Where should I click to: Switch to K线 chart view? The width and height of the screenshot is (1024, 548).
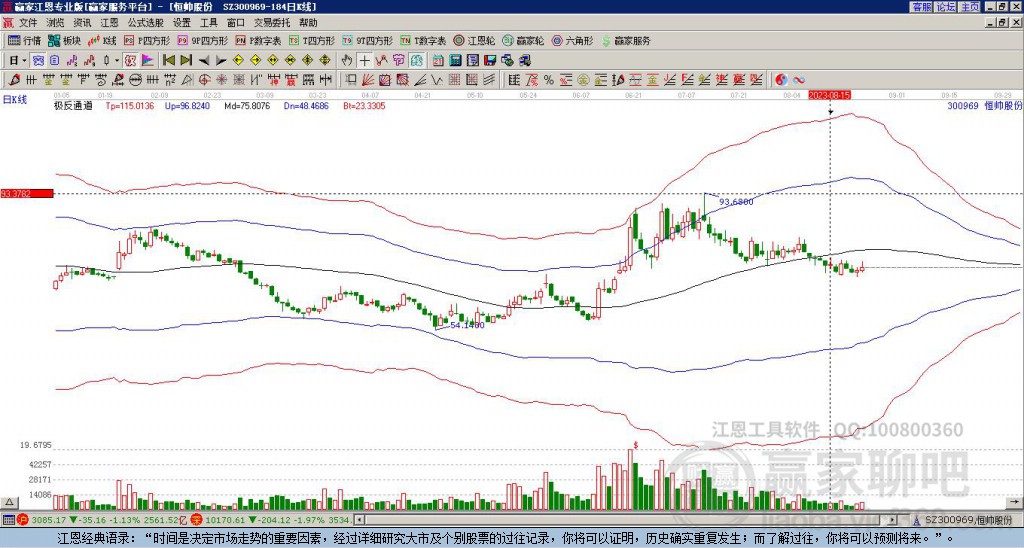[x=102, y=40]
